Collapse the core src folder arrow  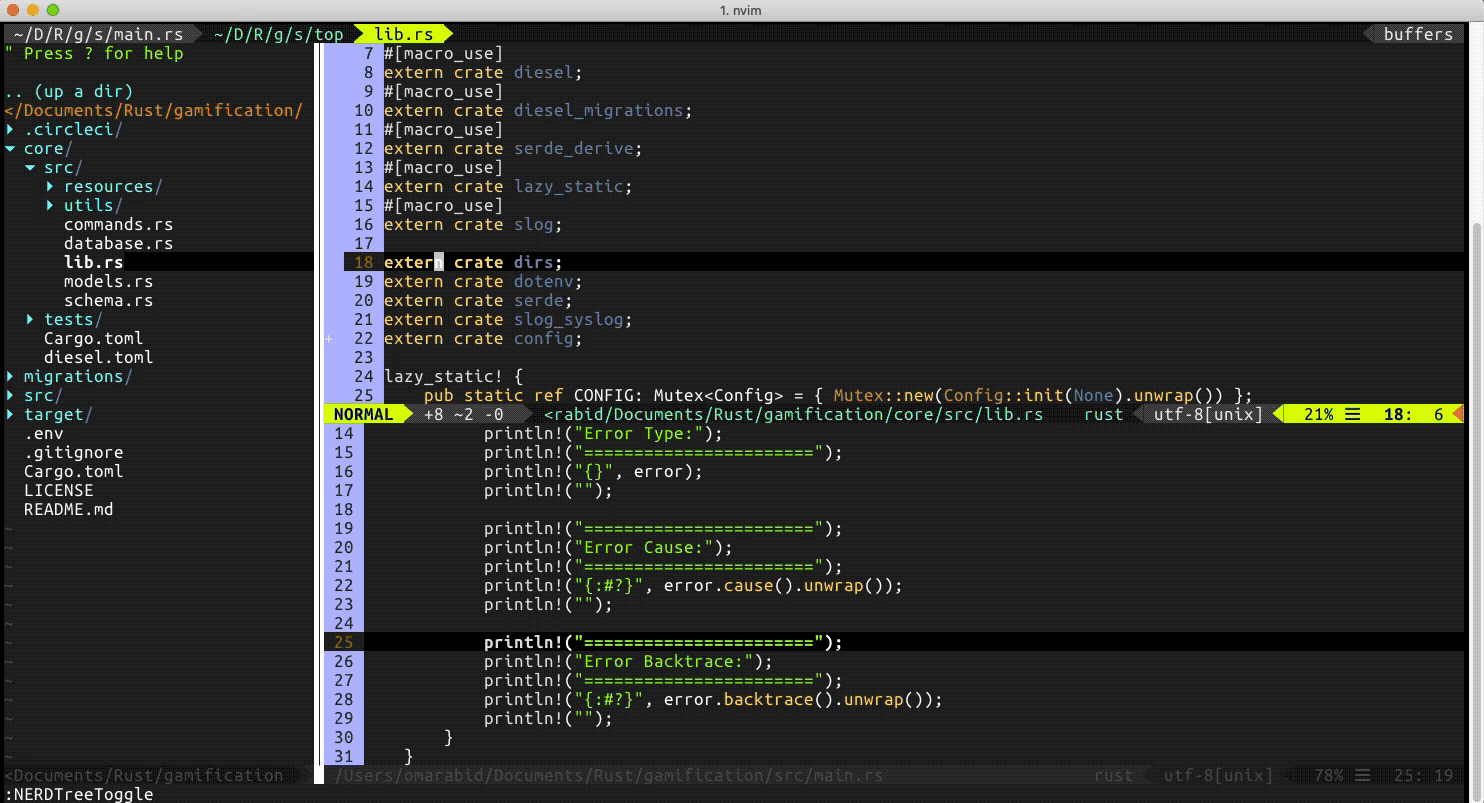click(30, 167)
